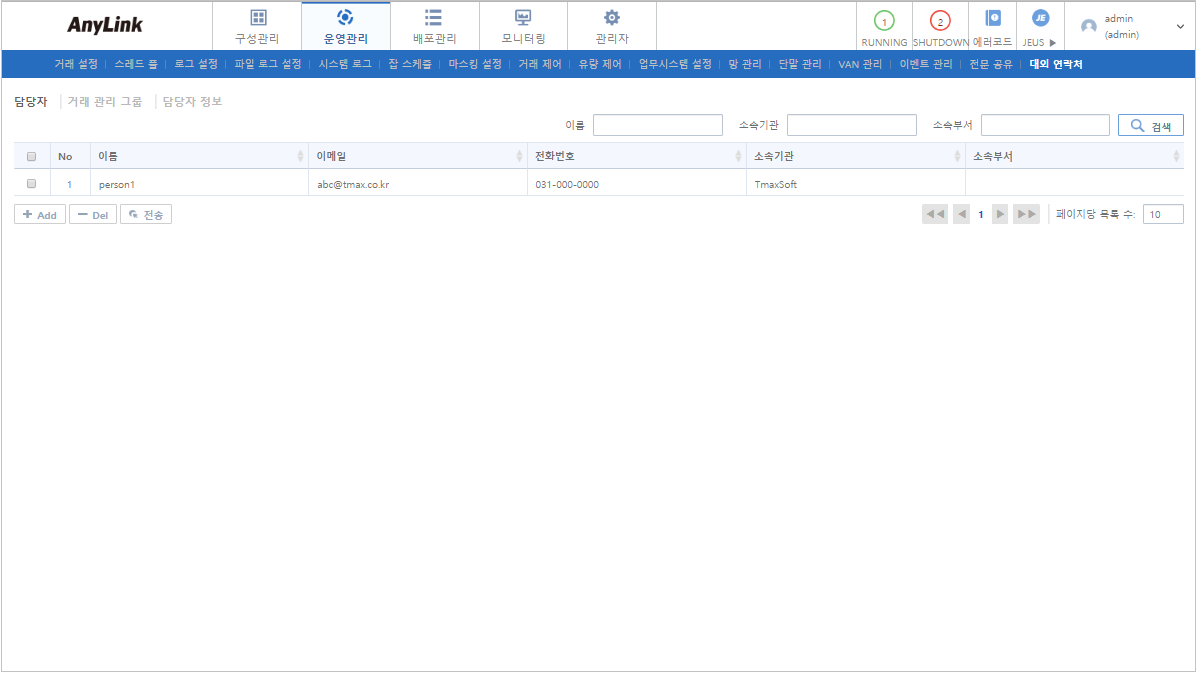Click the SHUTDOWN status circle
1199x676 pixels.
pos(940,21)
